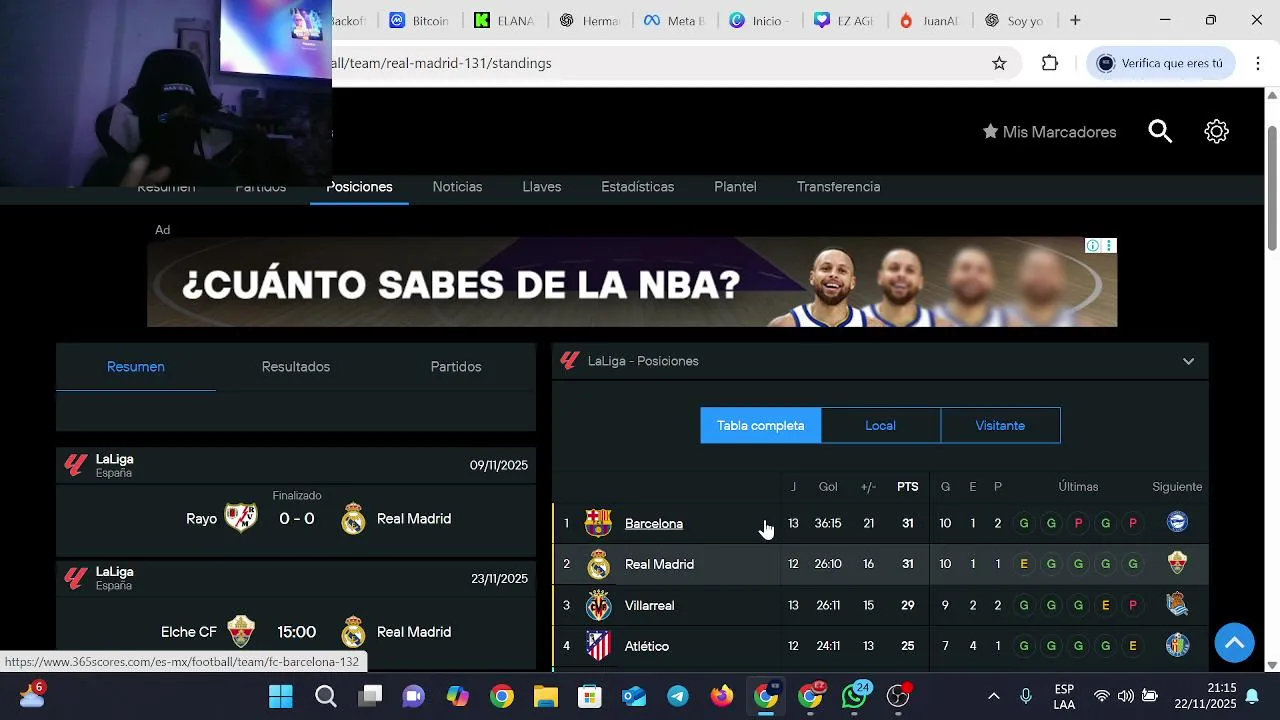This screenshot has width=1280, height=720.
Task: Click the ad info icon on banner
Action: point(1093,245)
